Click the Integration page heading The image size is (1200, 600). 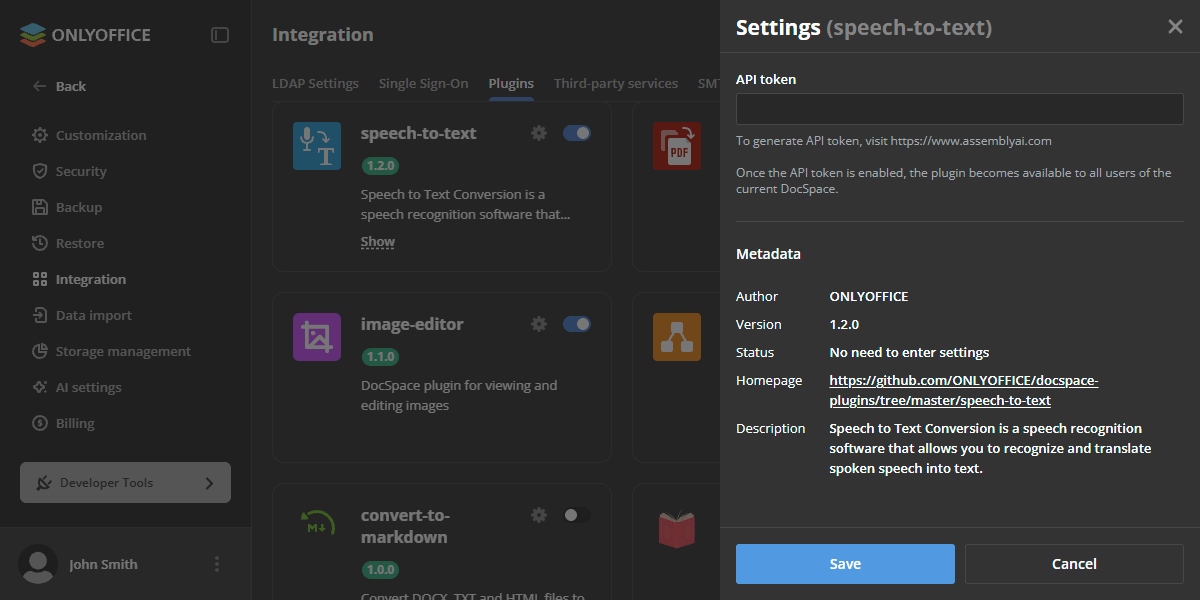click(x=322, y=35)
